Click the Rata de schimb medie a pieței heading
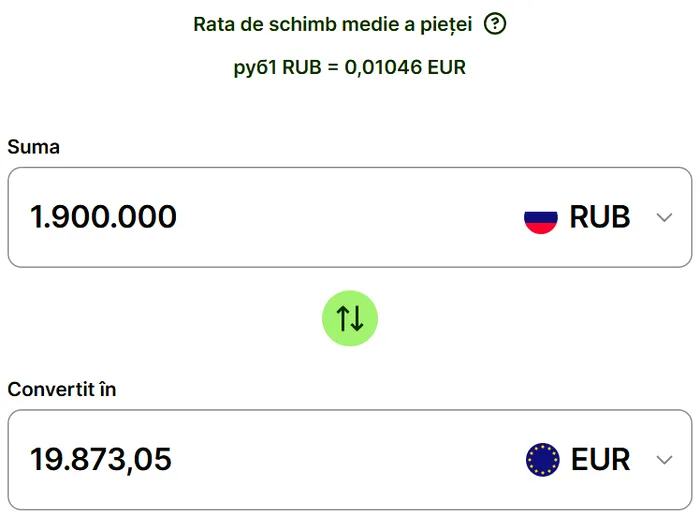The height and width of the screenshot is (531, 700). point(333,24)
